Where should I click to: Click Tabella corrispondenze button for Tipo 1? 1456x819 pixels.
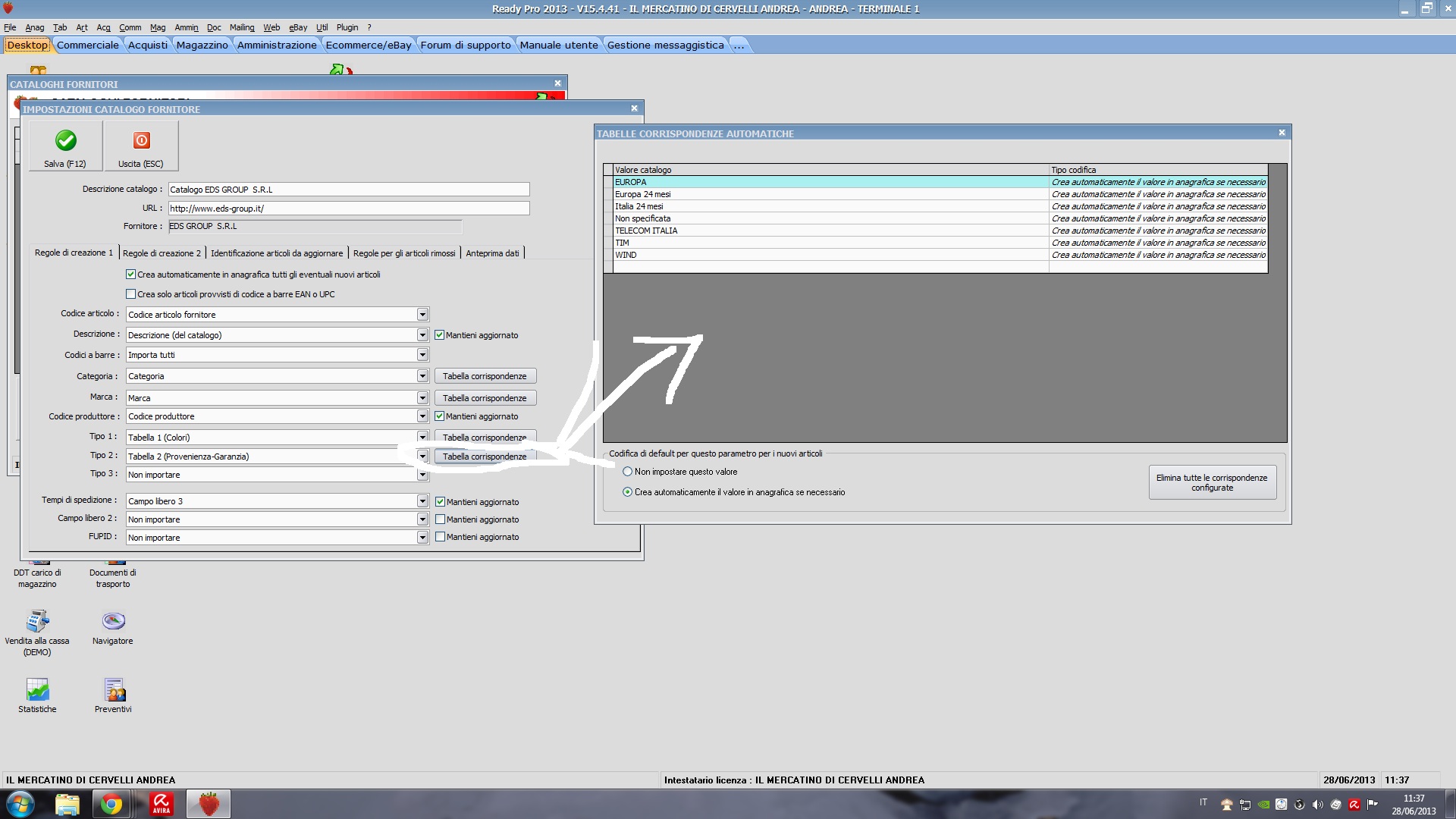[x=485, y=438]
